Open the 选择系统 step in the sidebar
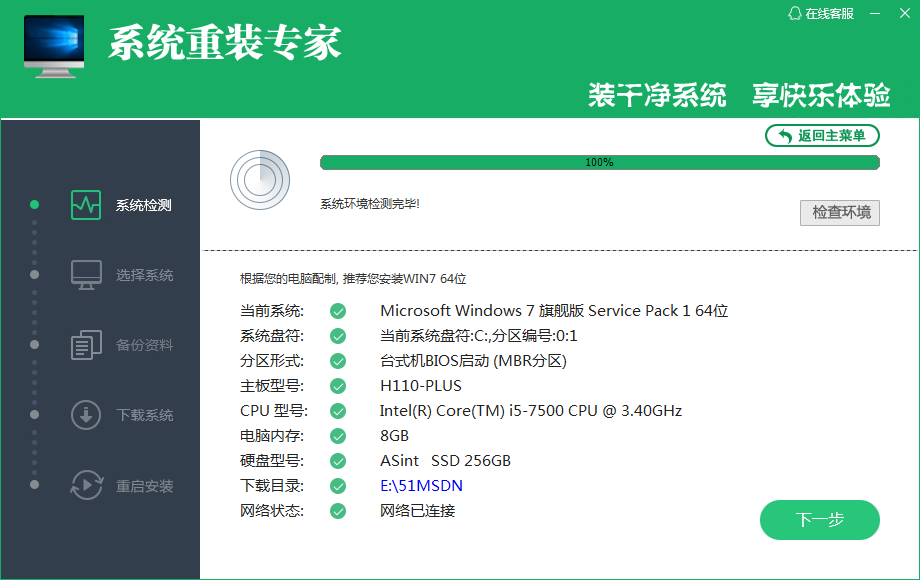Image resolution: width=920 pixels, height=580 pixels. pyautogui.click(x=144, y=275)
